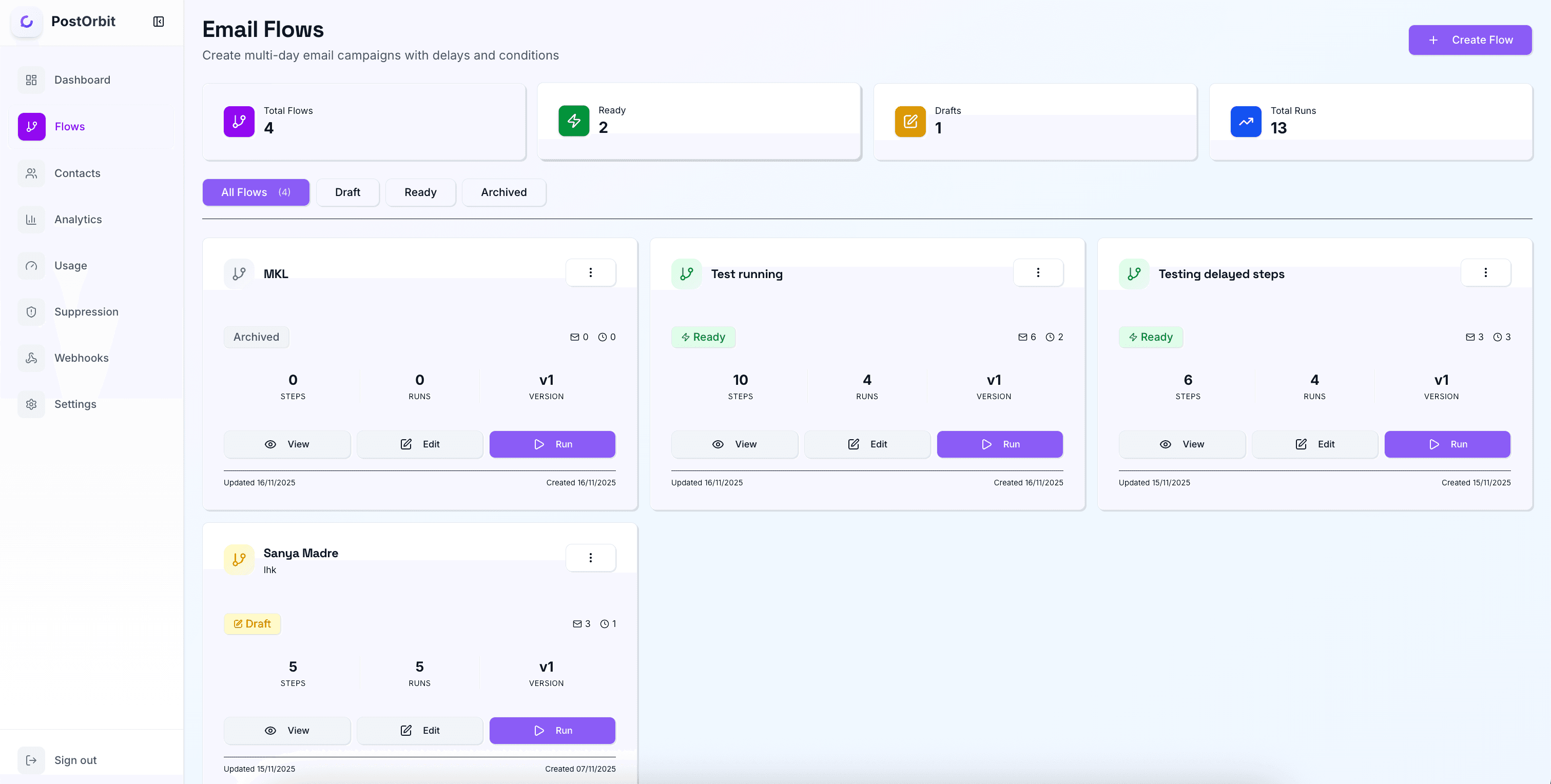
Task: Collapse the sidebar panel icon
Action: point(159,22)
